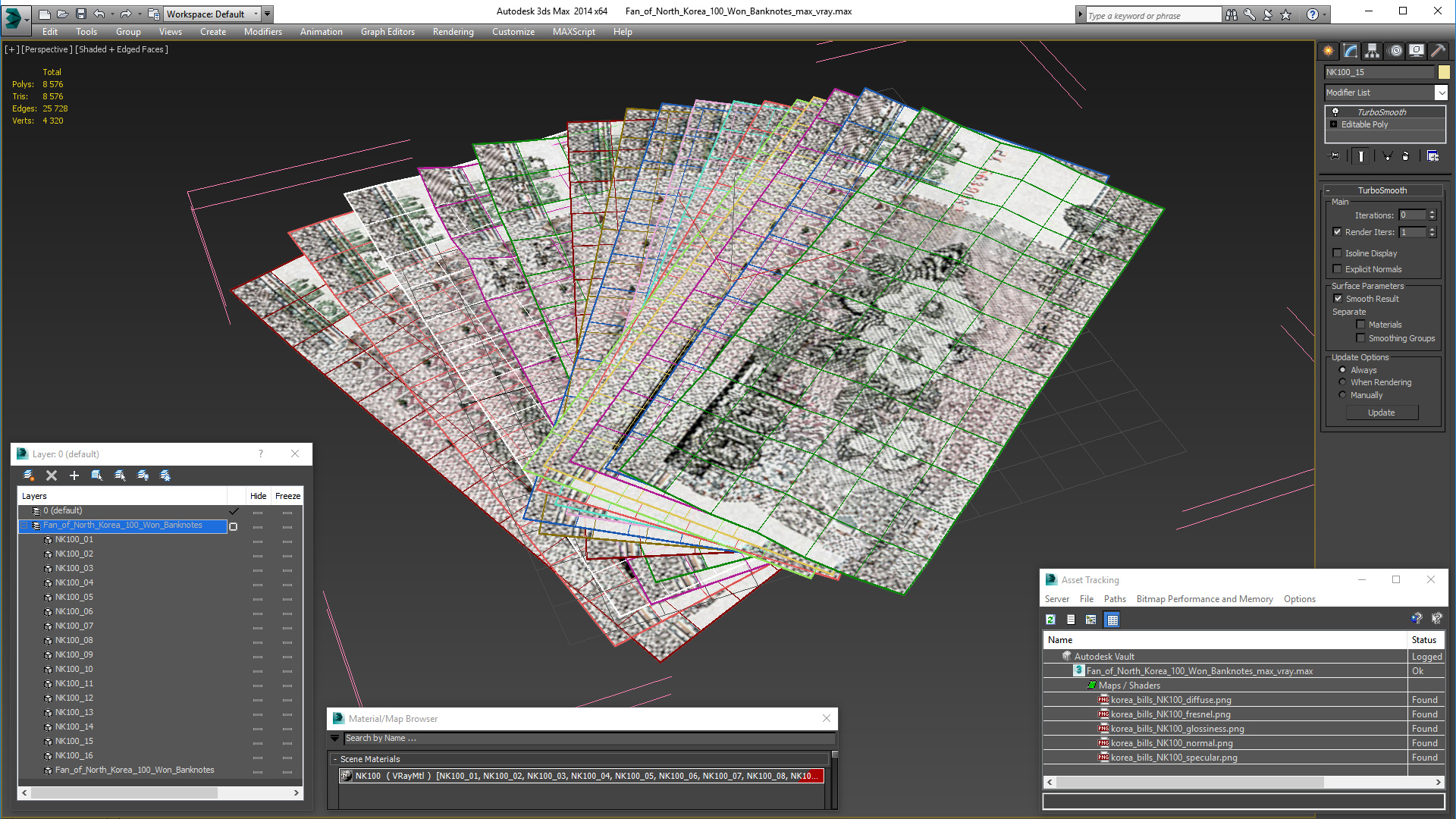This screenshot has width=1456, height=819.
Task: Click the binoculars search icon
Action: (x=1232, y=14)
